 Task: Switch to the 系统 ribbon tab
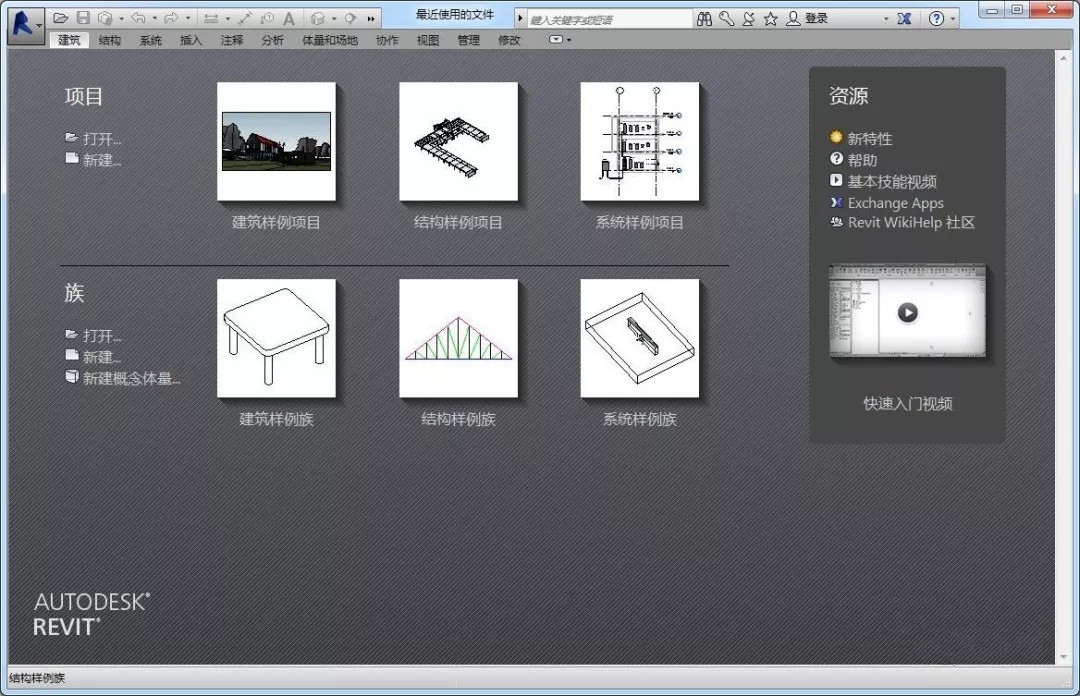click(x=151, y=41)
